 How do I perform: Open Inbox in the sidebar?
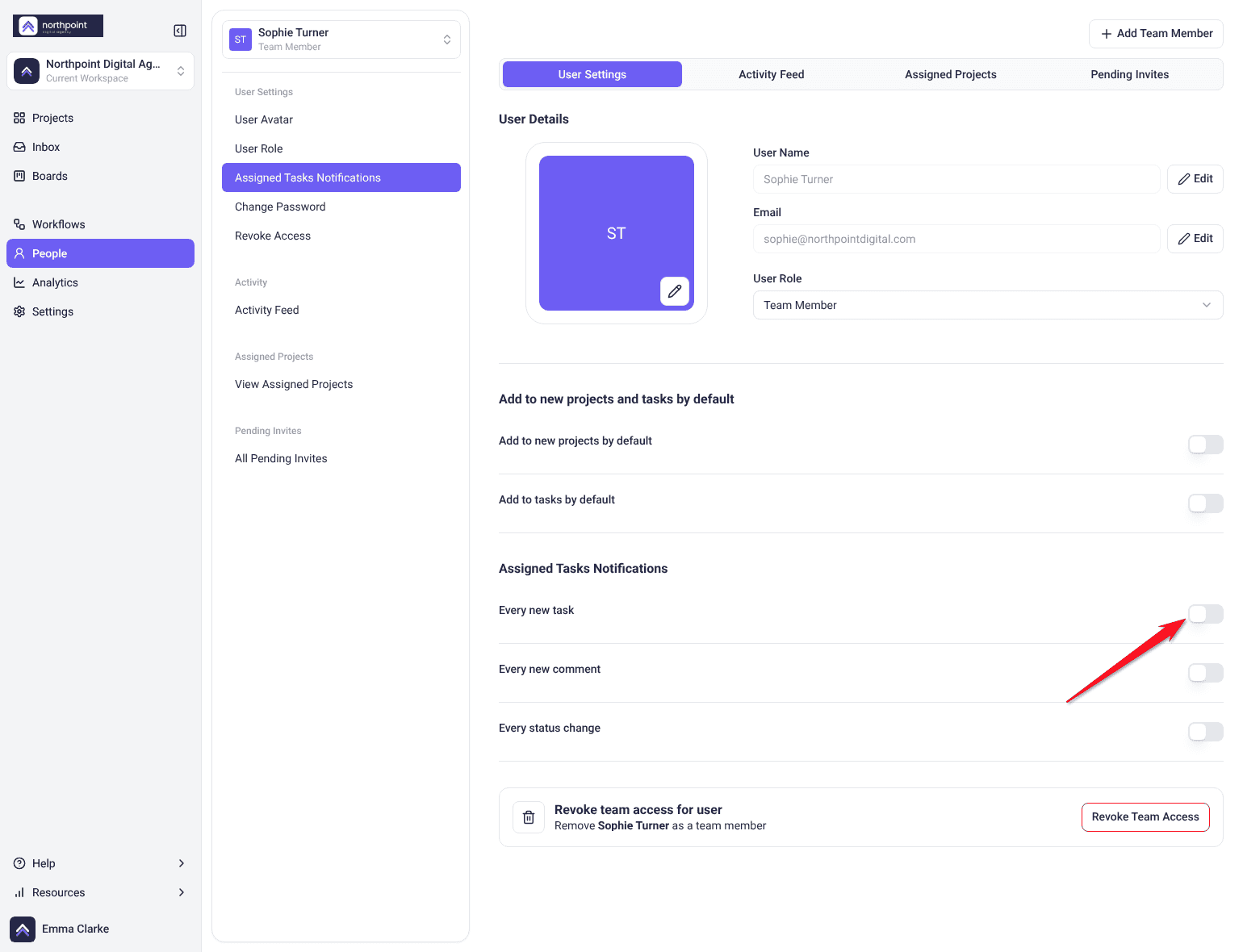[x=100, y=147]
